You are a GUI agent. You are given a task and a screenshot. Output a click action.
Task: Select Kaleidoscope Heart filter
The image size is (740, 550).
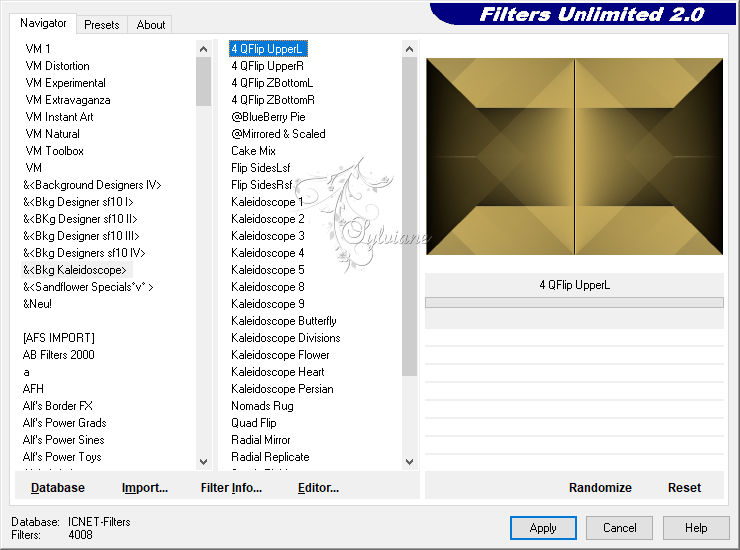coord(278,372)
